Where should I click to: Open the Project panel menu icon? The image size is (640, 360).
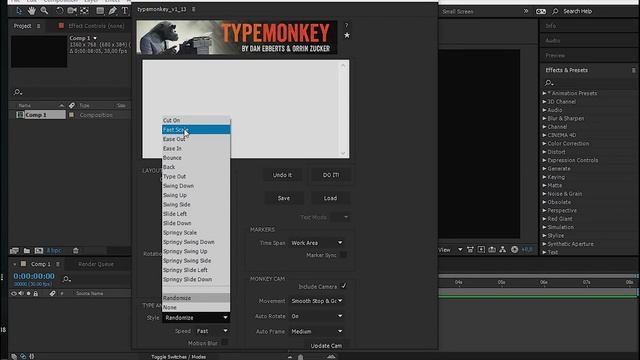pyautogui.click(x=39, y=26)
